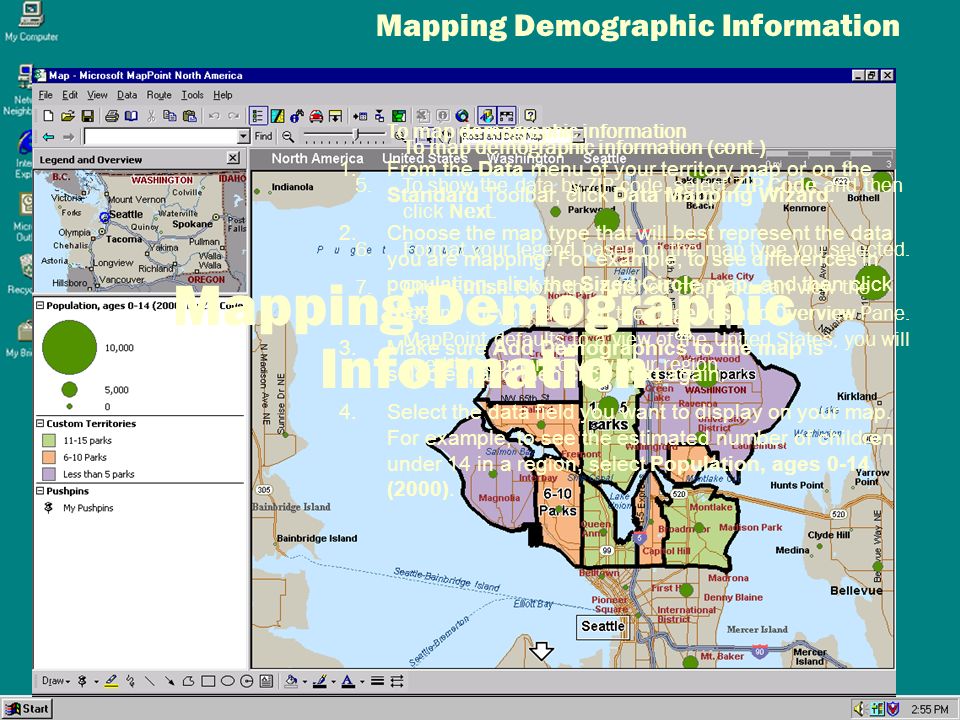Click the open book toolbar icon

[x=131, y=116]
